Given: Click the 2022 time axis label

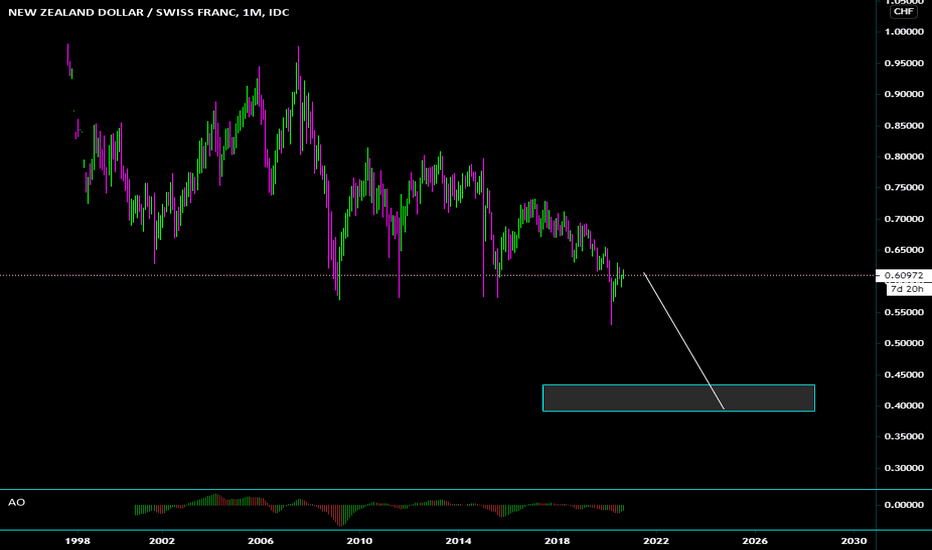Looking at the screenshot, I should coord(656,540).
